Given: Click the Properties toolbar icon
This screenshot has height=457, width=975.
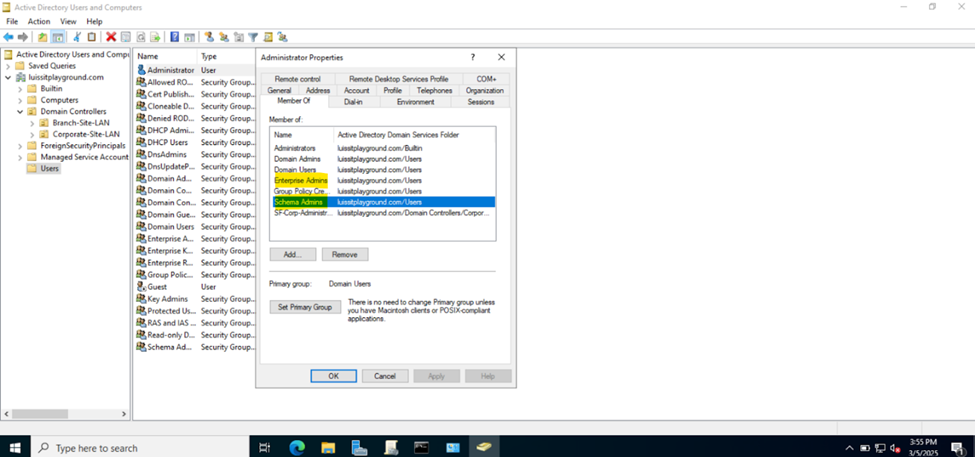Looking at the screenshot, I should [126, 37].
